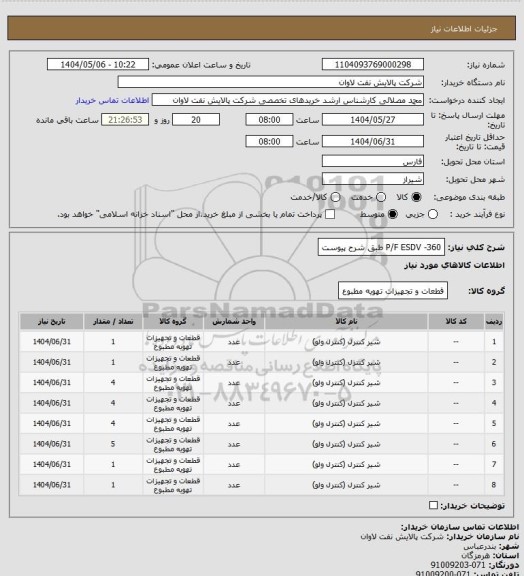Select the جزیی purchase process option
Viewport: 524px width, 576px height.
[433, 214]
